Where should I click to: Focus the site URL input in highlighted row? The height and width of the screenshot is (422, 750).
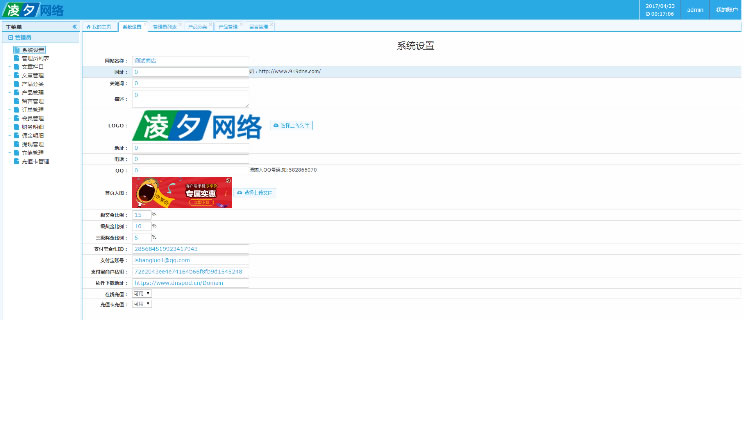[x=190, y=72]
